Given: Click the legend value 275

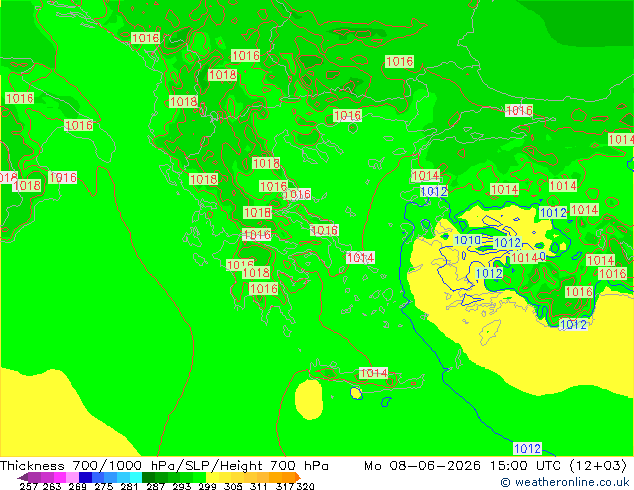Looking at the screenshot, I should 104,486.
